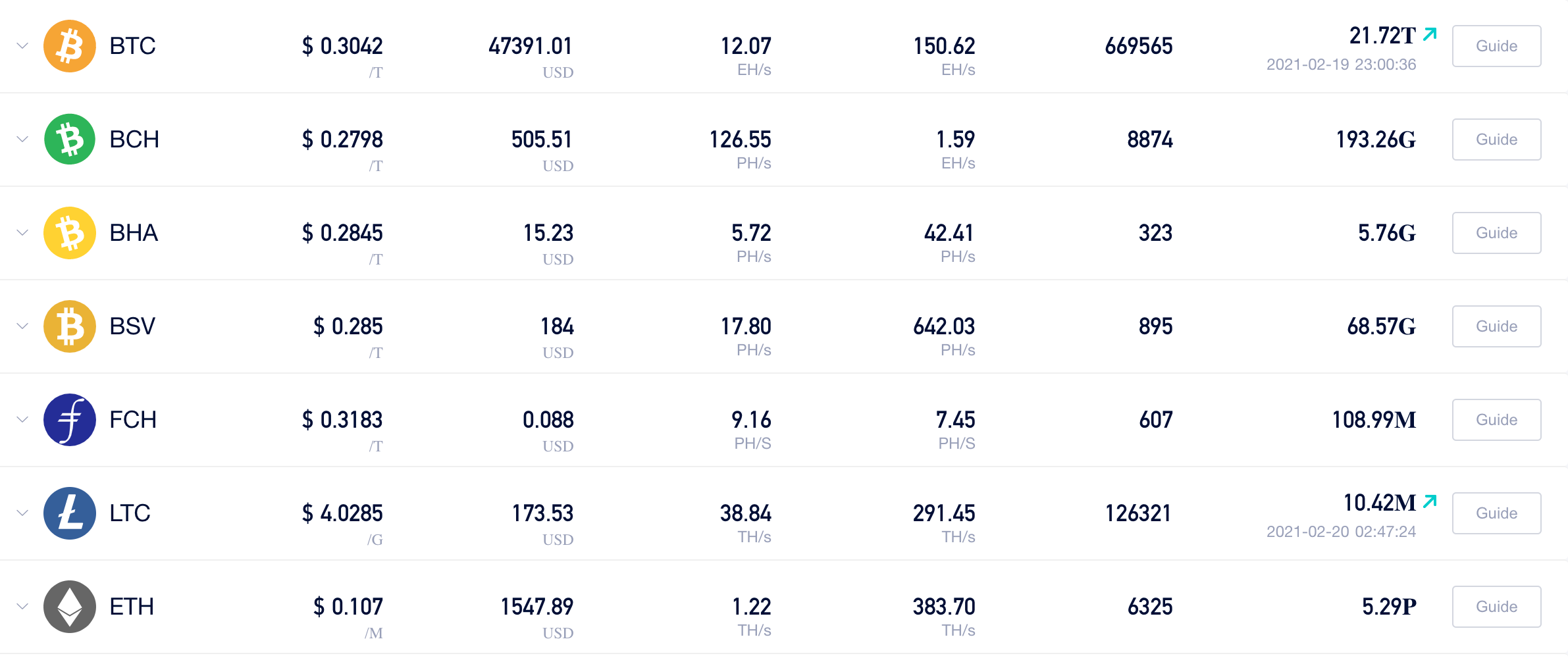Screen dimensions: 1568x662
Task: Click the LTC difficulty trend arrow
Action: pyautogui.click(x=1430, y=501)
